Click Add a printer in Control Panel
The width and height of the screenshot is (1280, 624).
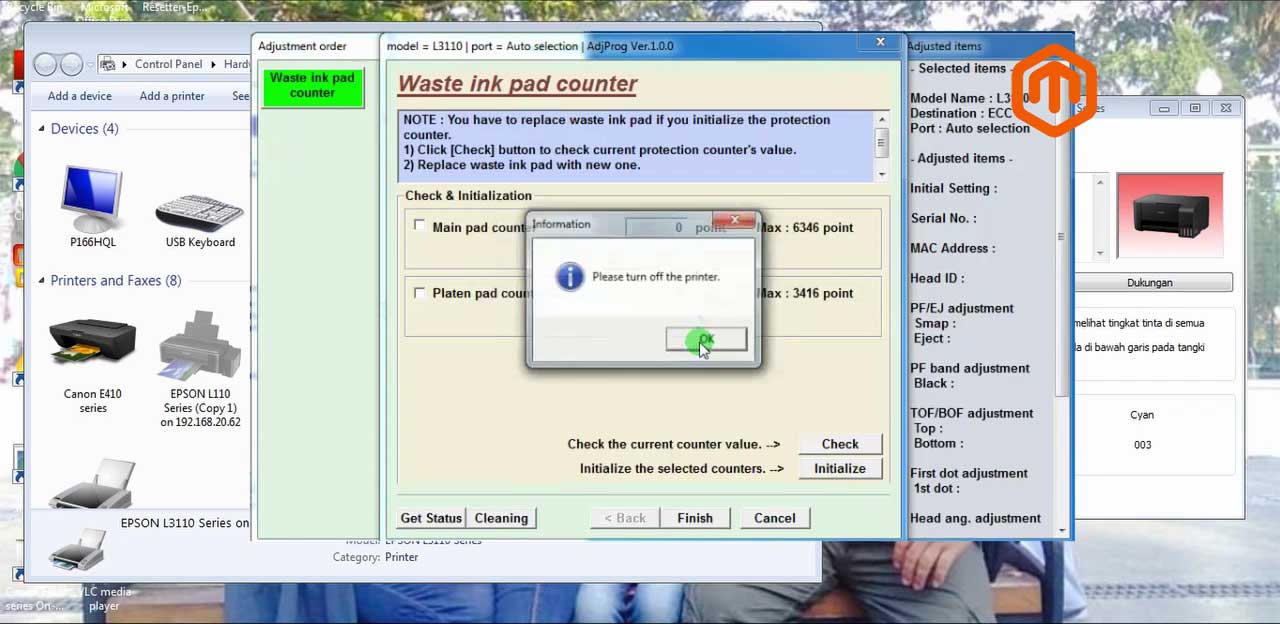click(172, 96)
